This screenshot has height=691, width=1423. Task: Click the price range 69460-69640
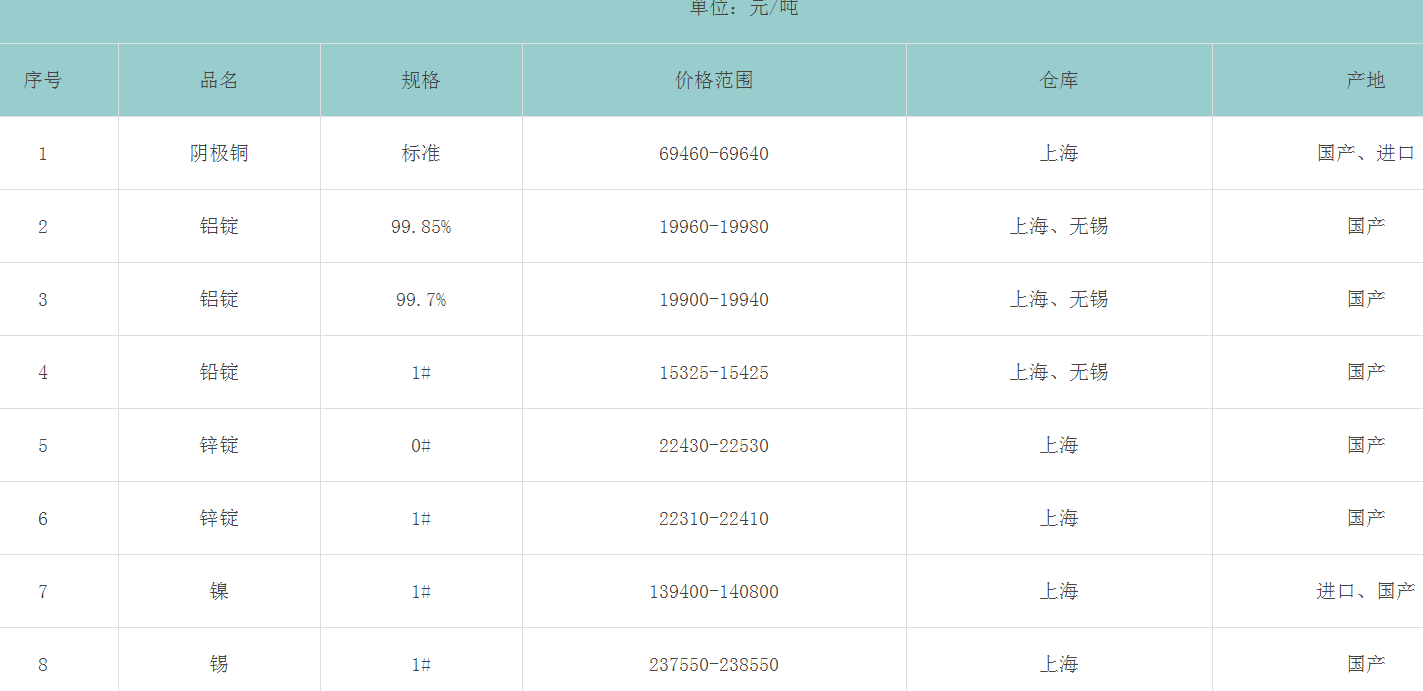[714, 154]
